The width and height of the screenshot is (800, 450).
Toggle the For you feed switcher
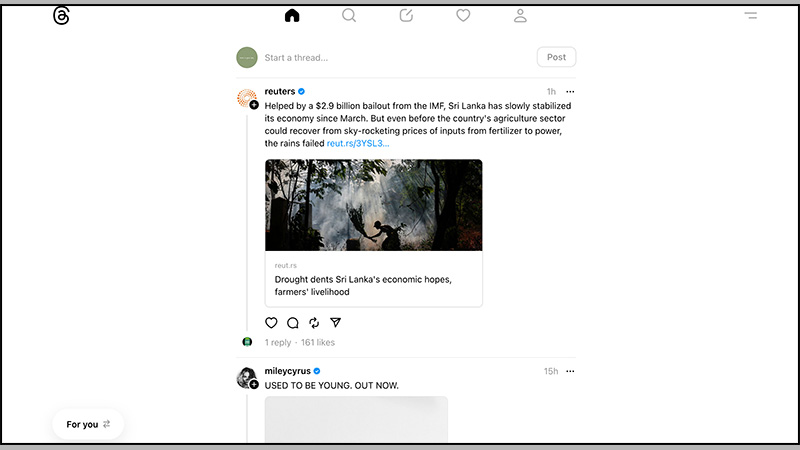(x=88, y=424)
